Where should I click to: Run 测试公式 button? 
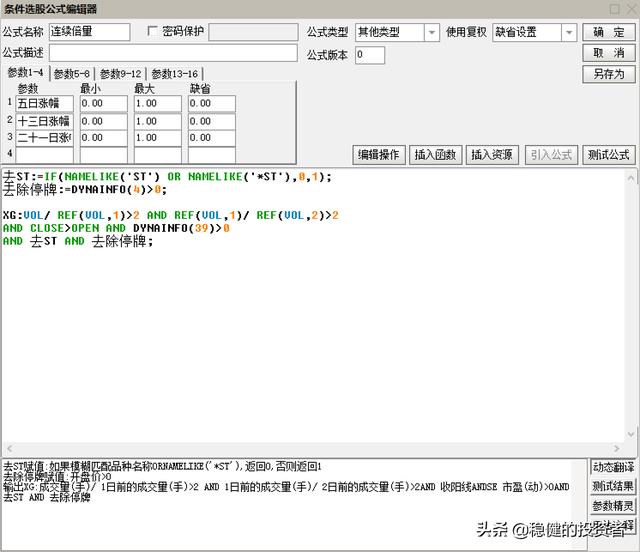tap(608, 155)
